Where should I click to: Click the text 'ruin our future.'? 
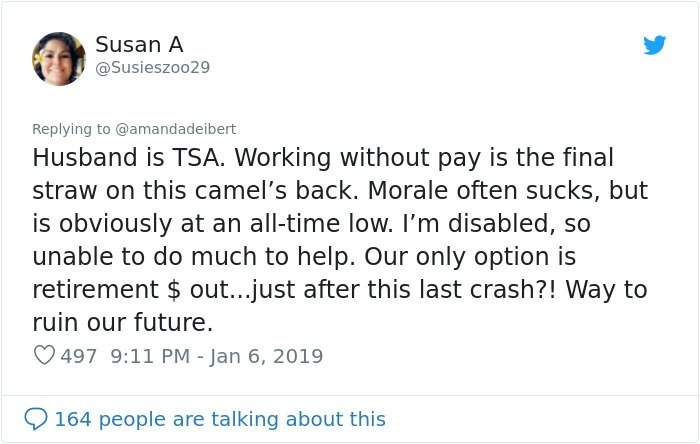(123, 322)
